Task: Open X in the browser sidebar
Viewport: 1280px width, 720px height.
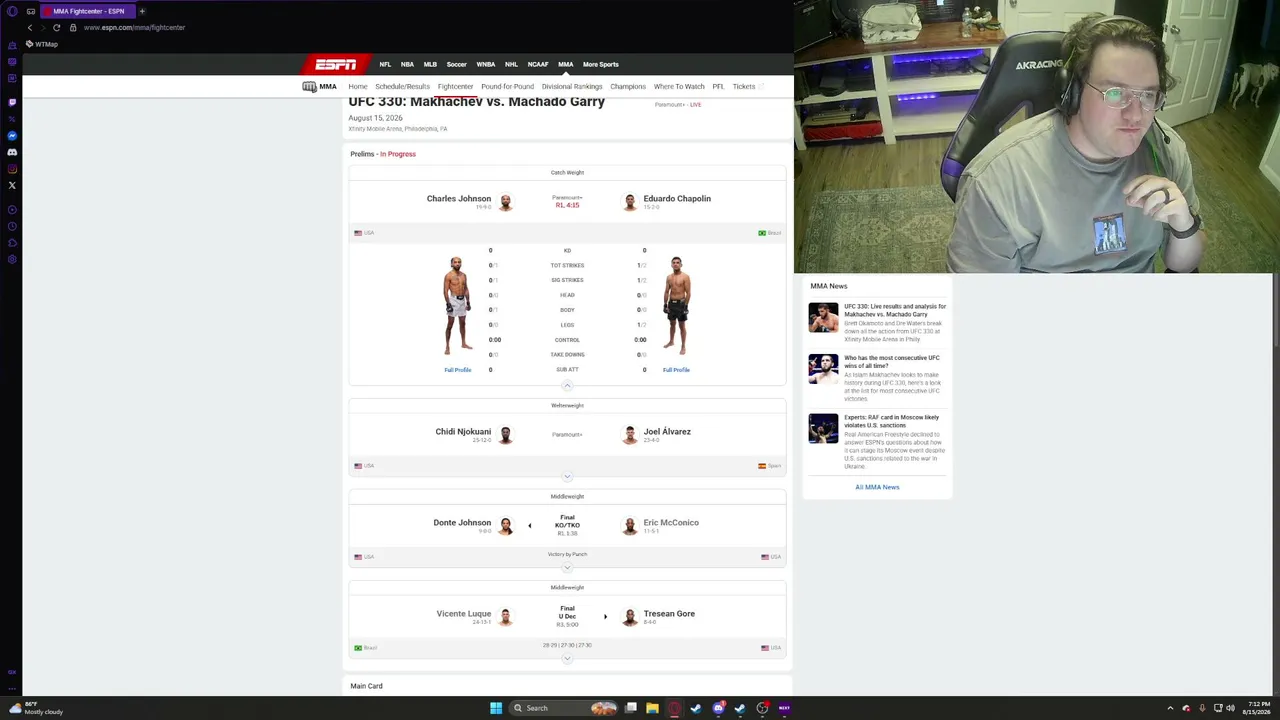Action: pyautogui.click(x=12, y=185)
